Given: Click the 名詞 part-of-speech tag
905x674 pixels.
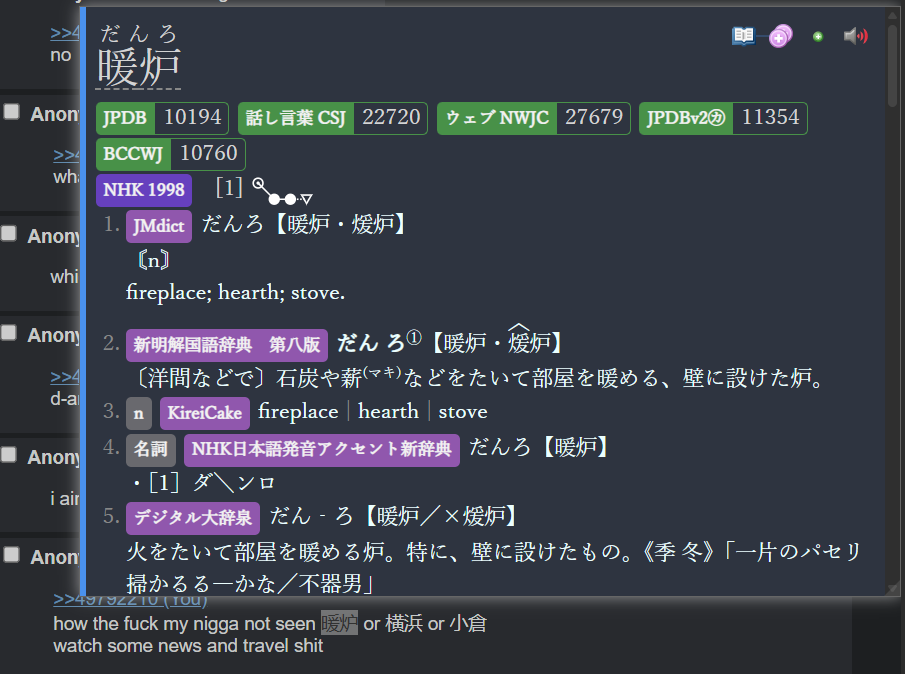Looking at the screenshot, I should point(151,450).
